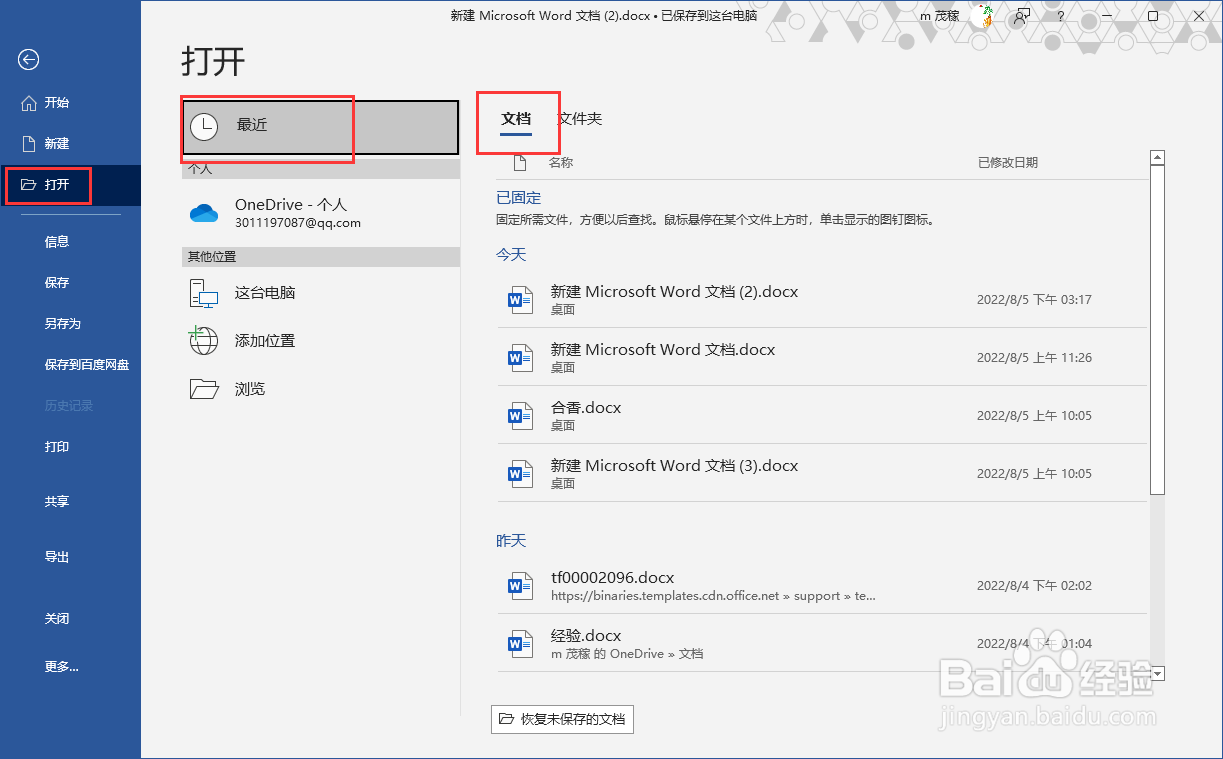Click the 浏览 folder icon
The image size is (1223, 759).
click(204, 389)
